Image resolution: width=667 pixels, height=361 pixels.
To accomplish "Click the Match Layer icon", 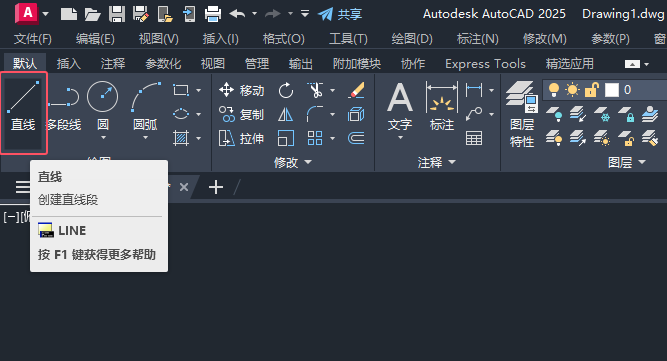I will (650, 138).
